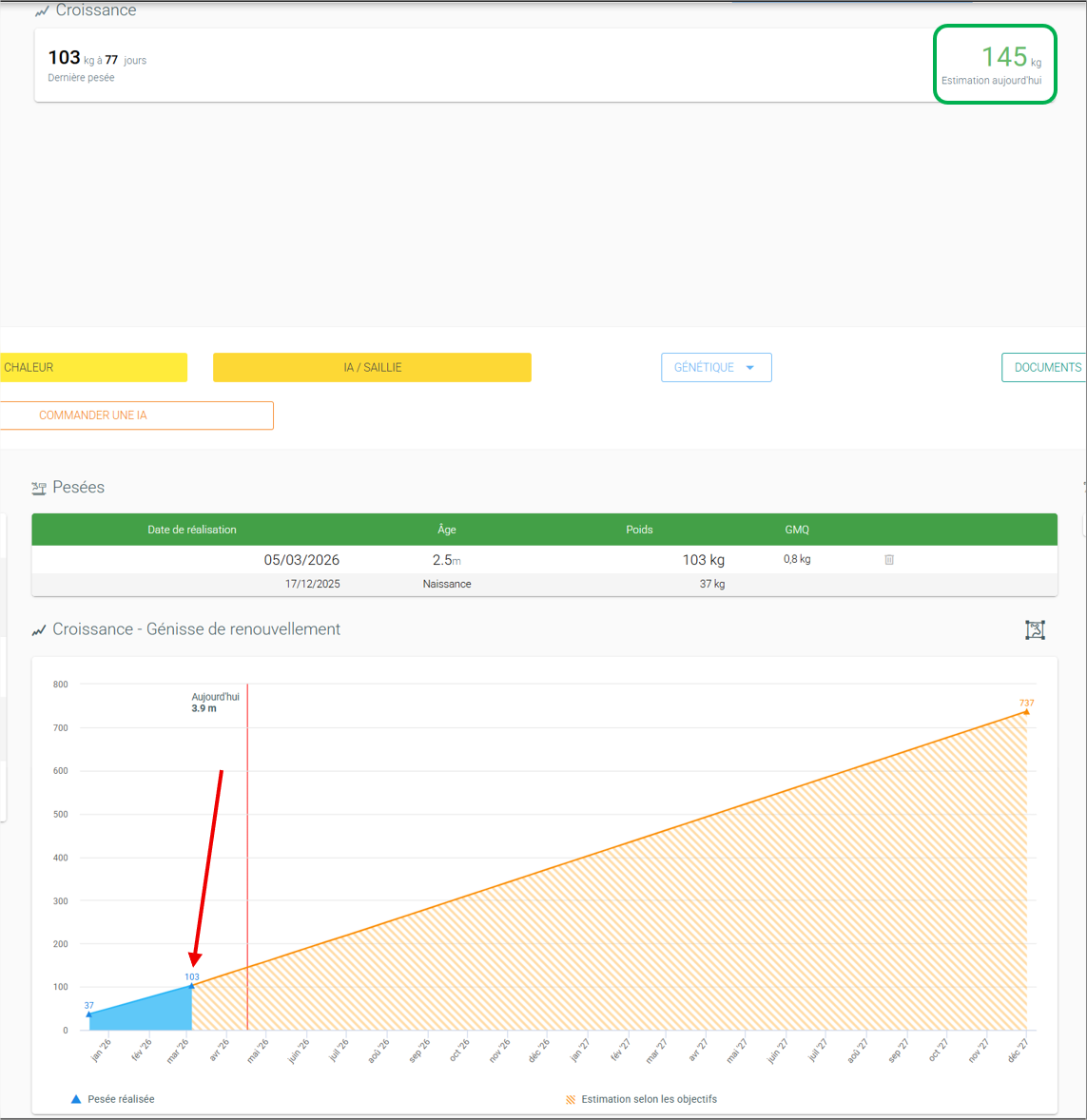Viewport: 1087px width, 1120px height.
Task: Open COMMANDER UNE IA
Action: (x=137, y=415)
